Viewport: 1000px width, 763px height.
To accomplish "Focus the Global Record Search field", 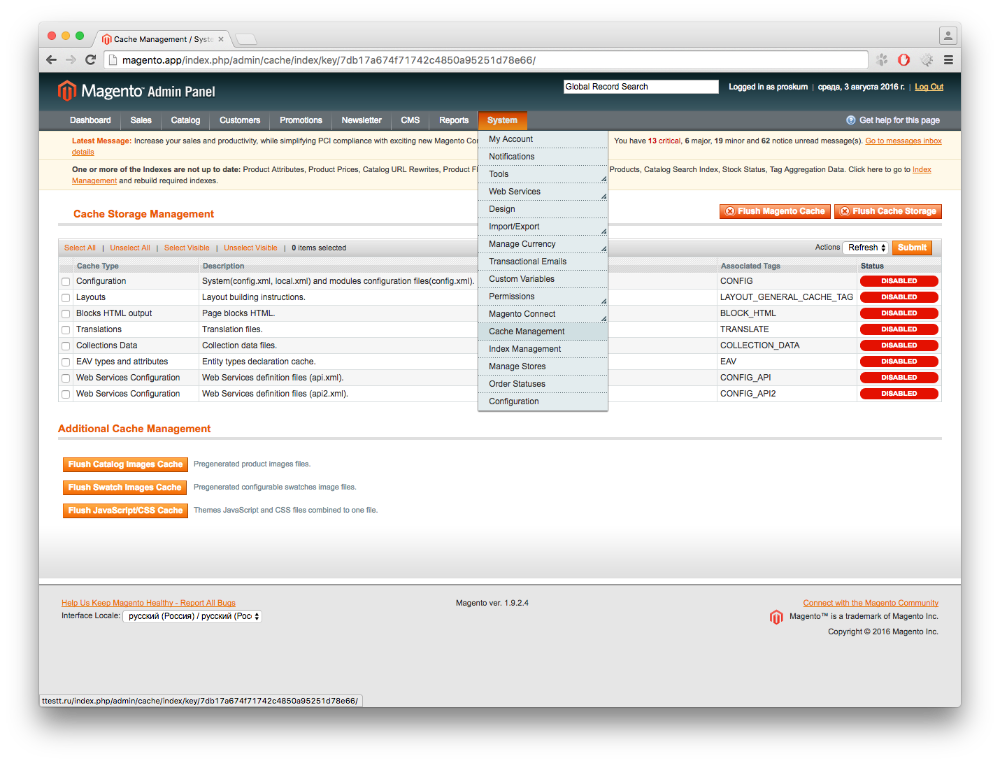I will click(x=641, y=87).
